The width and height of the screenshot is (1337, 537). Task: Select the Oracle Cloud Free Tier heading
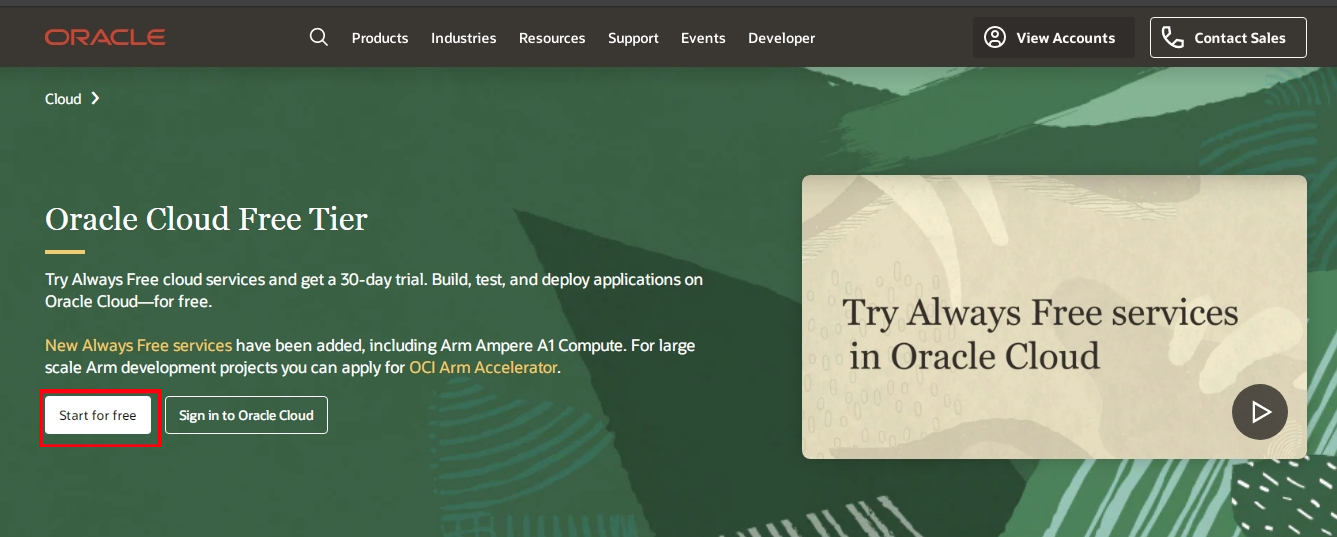pos(206,219)
